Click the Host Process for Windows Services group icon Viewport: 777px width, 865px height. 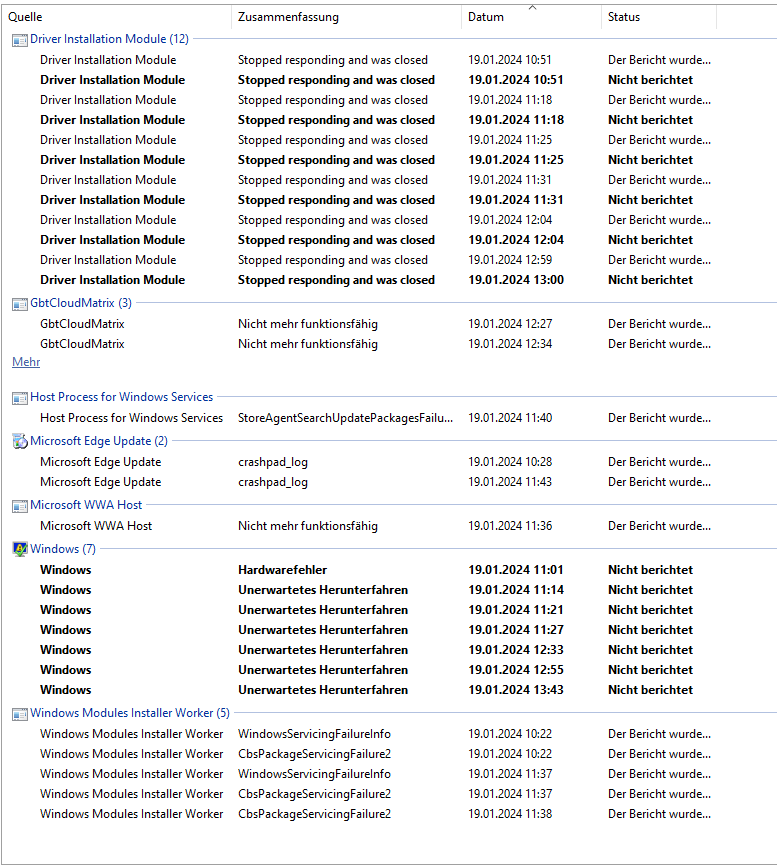pyautogui.click(x=20, y=398)
